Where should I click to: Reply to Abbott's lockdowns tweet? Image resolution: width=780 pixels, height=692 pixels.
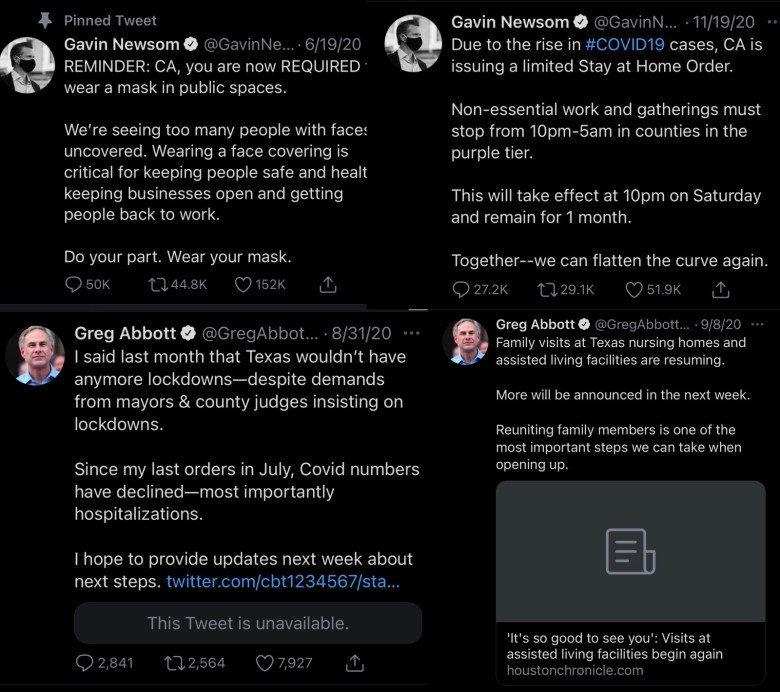(x=86, y=662)
